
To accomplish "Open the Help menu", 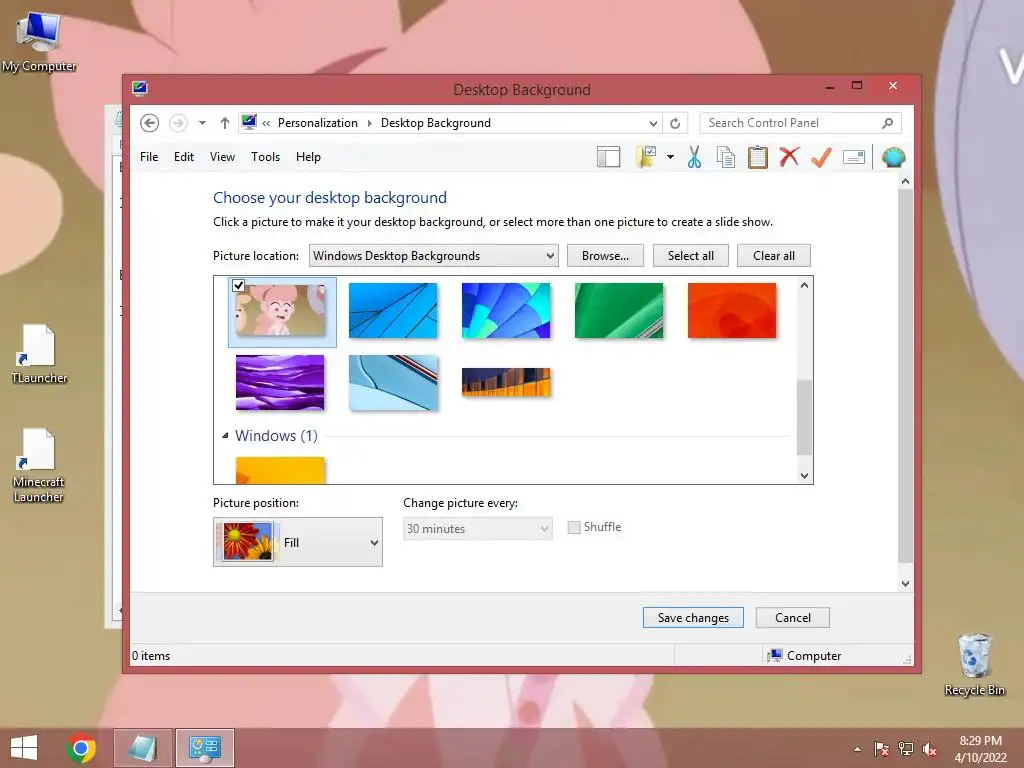I will [308, 157].
